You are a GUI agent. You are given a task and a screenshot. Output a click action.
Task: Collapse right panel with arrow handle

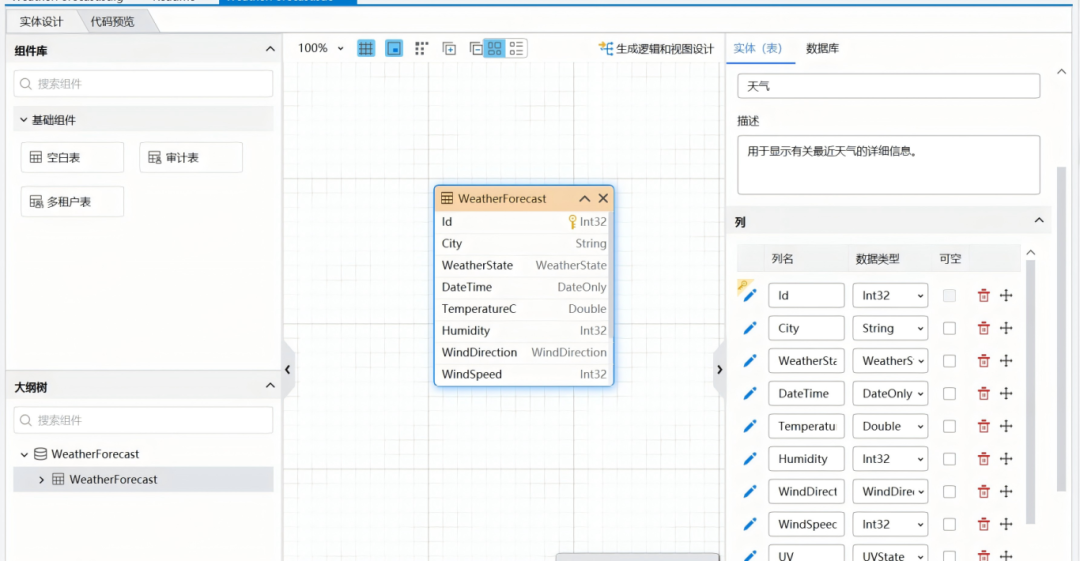(x=719, y=369)
